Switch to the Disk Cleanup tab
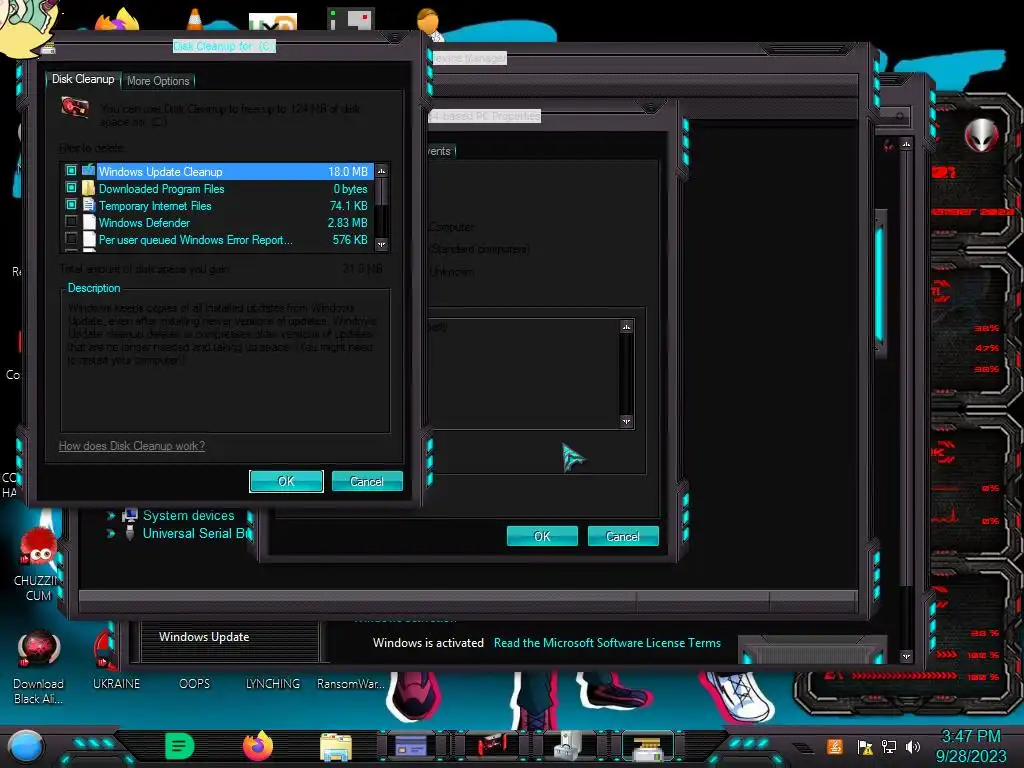The width and height of the screenshot is (1024, 768). pyautogui.click(x=83, y=79)
